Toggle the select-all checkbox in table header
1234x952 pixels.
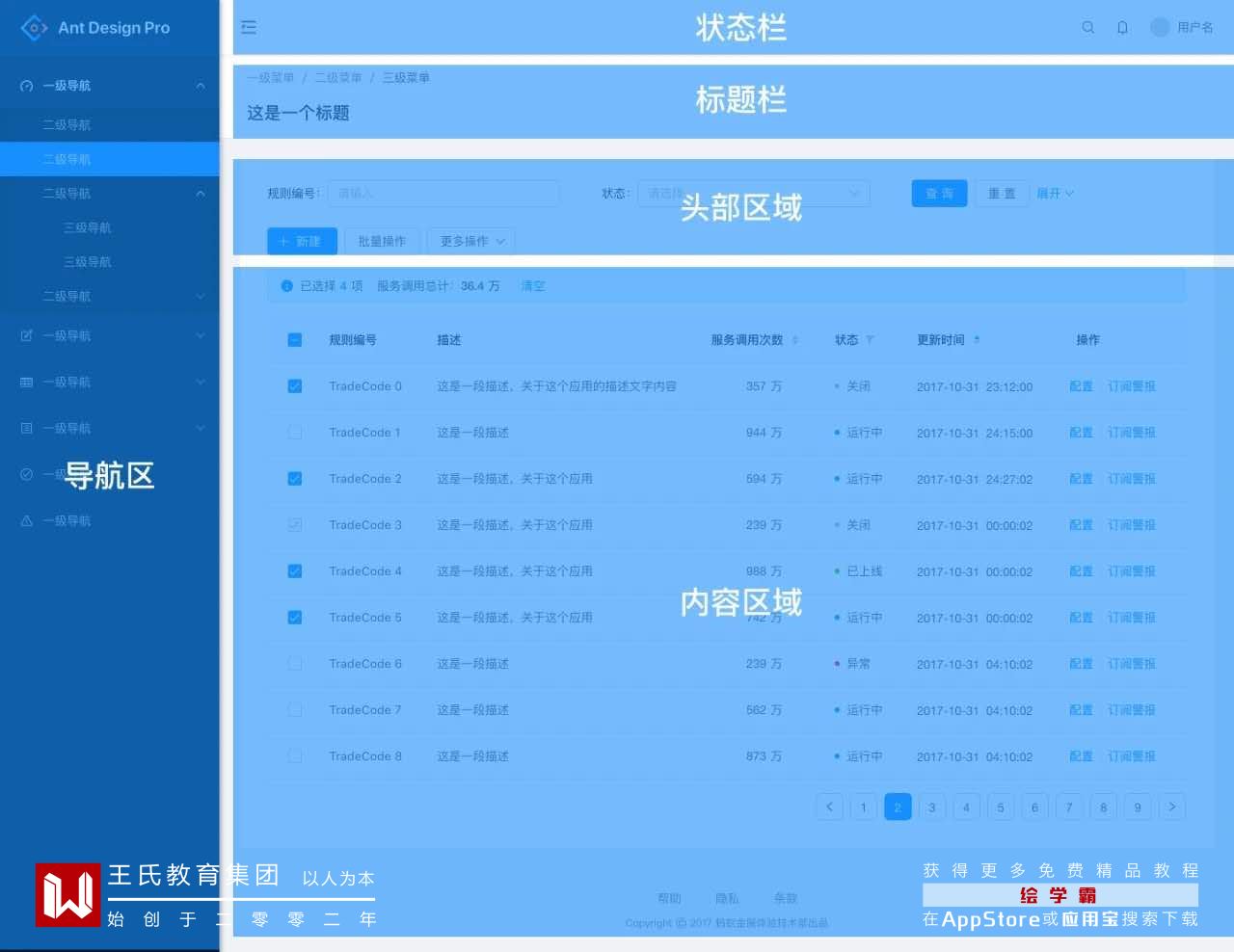point(295,340)
